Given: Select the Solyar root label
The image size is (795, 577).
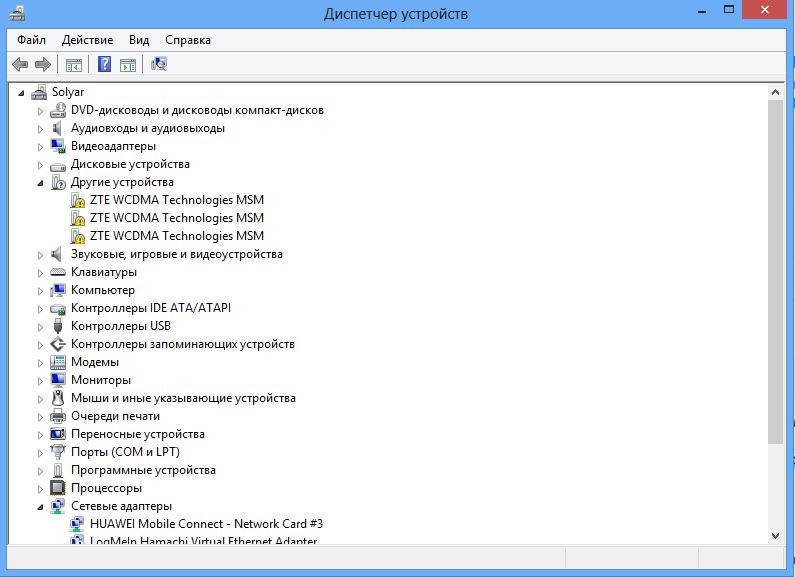Looking at the screenshot, I should pos(68,92).
